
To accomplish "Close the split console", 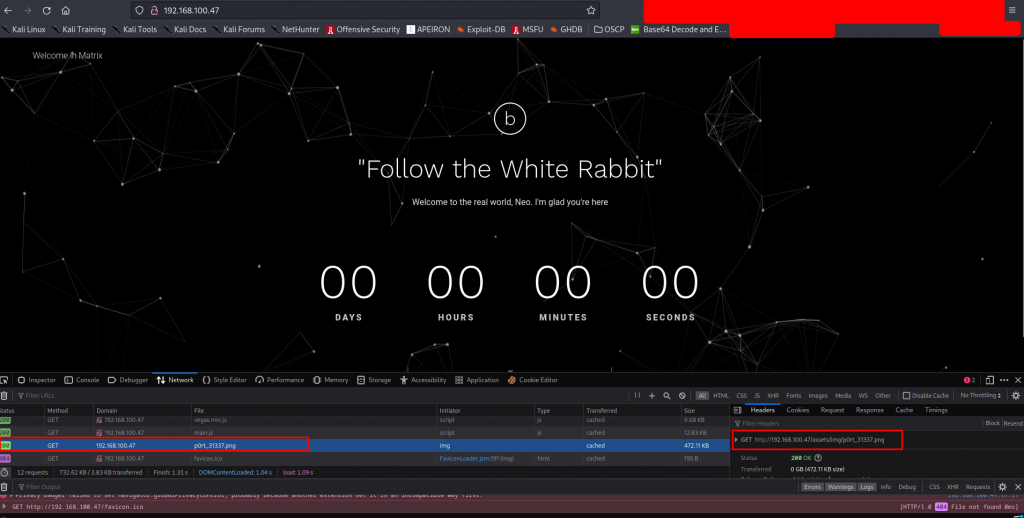I will click(1017, 487).
